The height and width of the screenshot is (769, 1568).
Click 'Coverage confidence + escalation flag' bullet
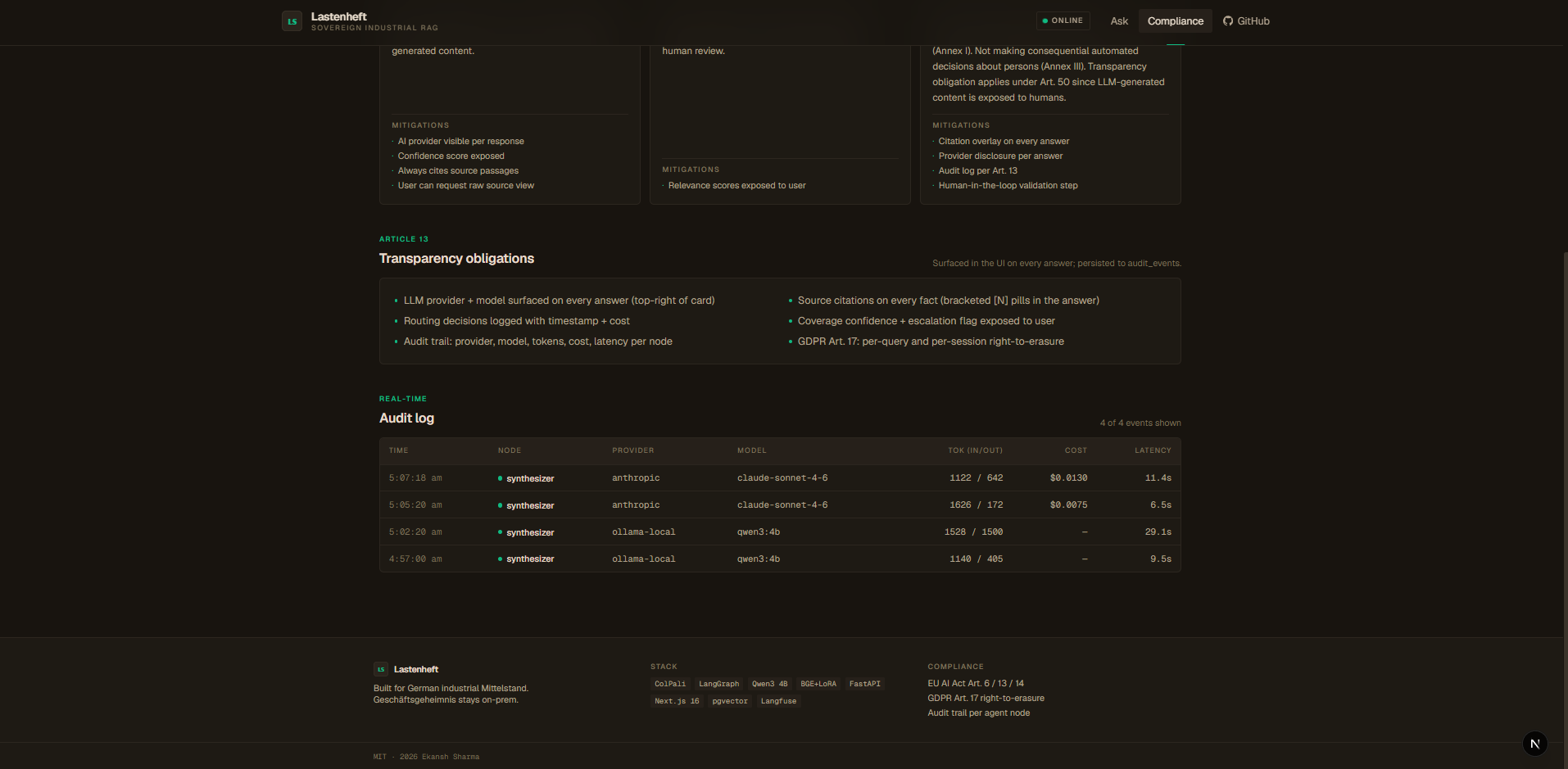926,321
